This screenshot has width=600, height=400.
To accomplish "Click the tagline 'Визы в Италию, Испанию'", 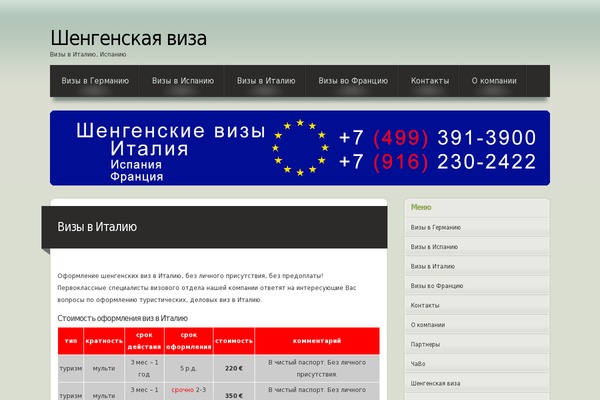I will coord(88,54).
